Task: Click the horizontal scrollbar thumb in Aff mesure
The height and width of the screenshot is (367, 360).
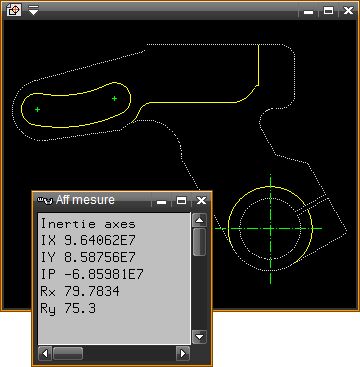Action: (x=68, y=353)
